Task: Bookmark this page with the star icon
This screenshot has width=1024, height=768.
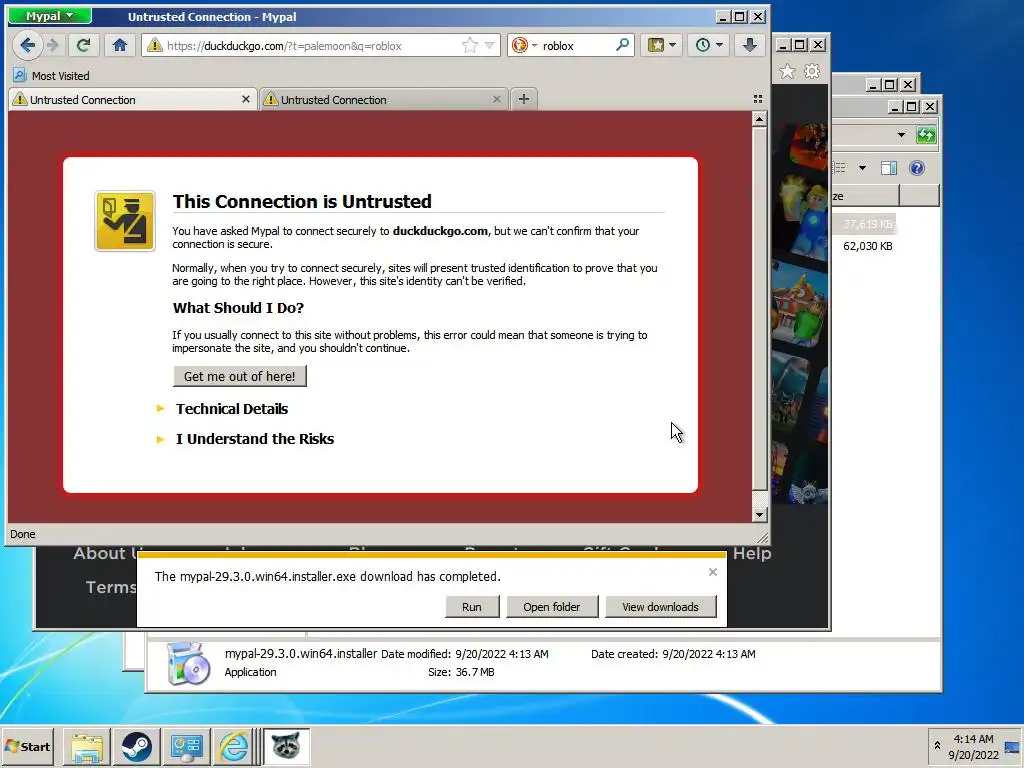Action: [470, 45]
